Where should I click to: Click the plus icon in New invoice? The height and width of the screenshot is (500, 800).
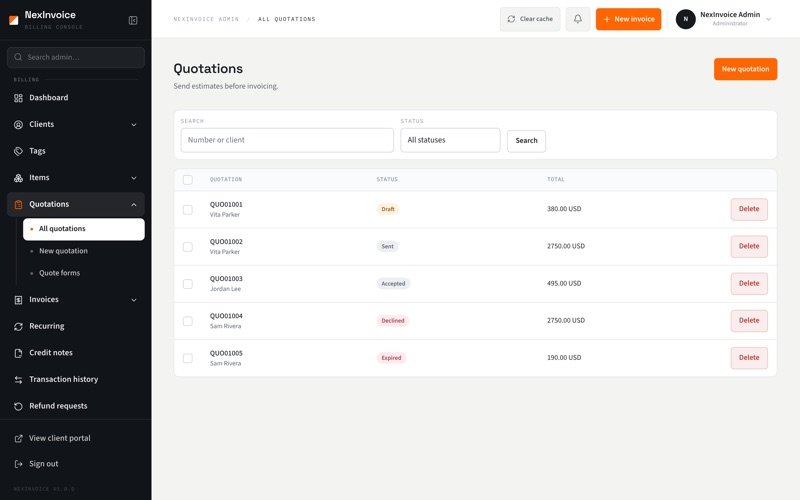(x=607, y=19)
